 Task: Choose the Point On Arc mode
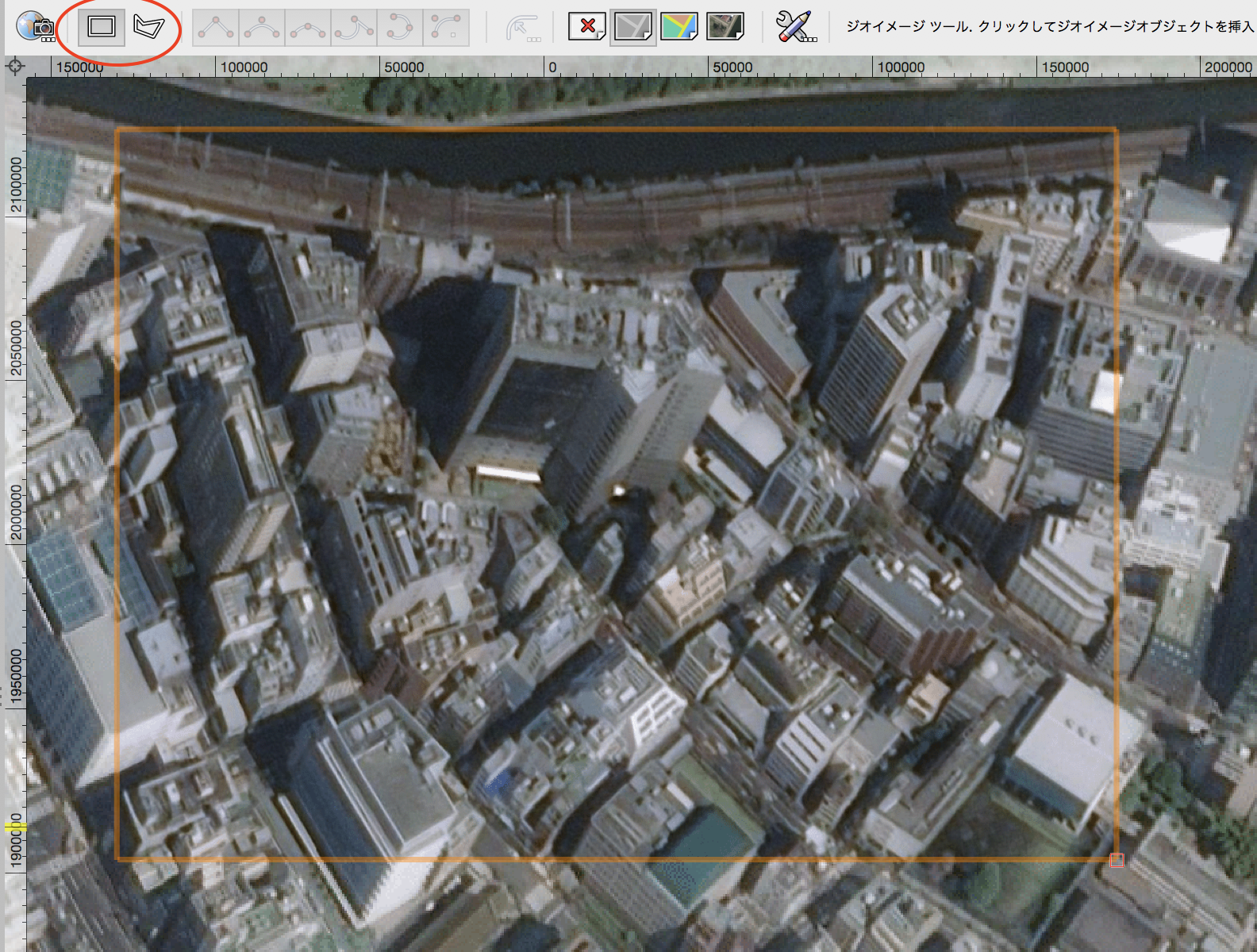(399, 28)
